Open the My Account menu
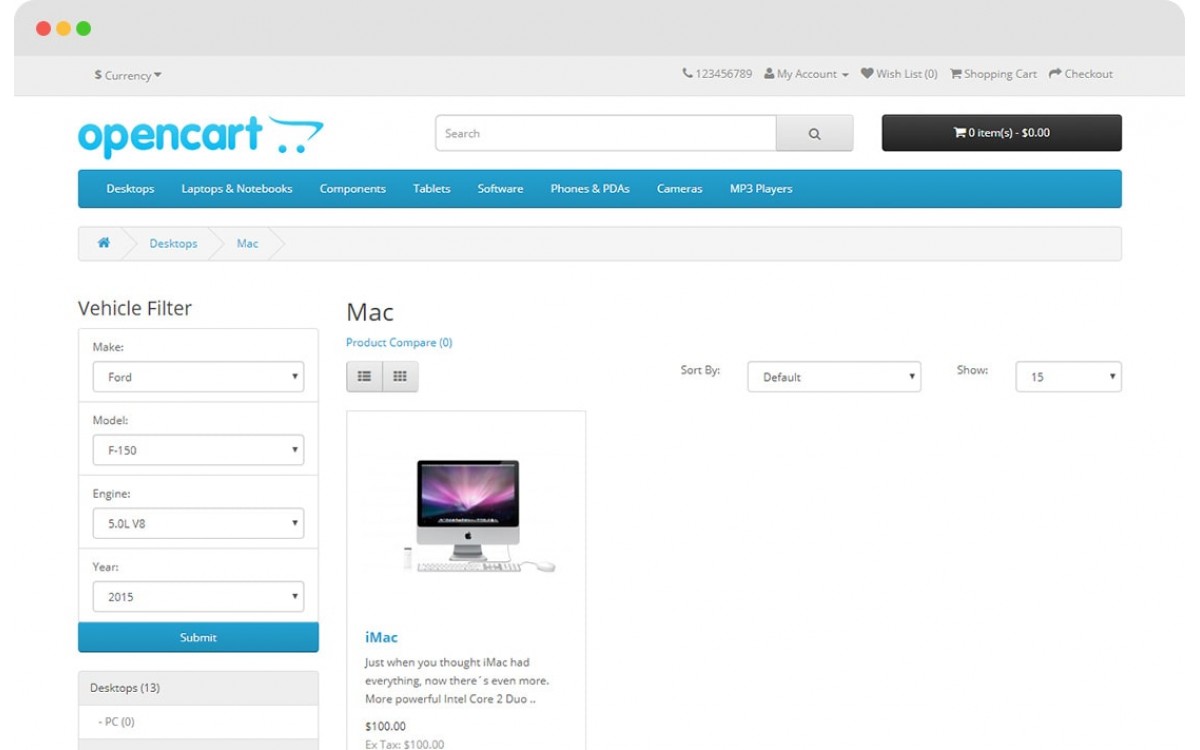The width and height of the screenshot is (1200, 750). click(x=806, y=74)
